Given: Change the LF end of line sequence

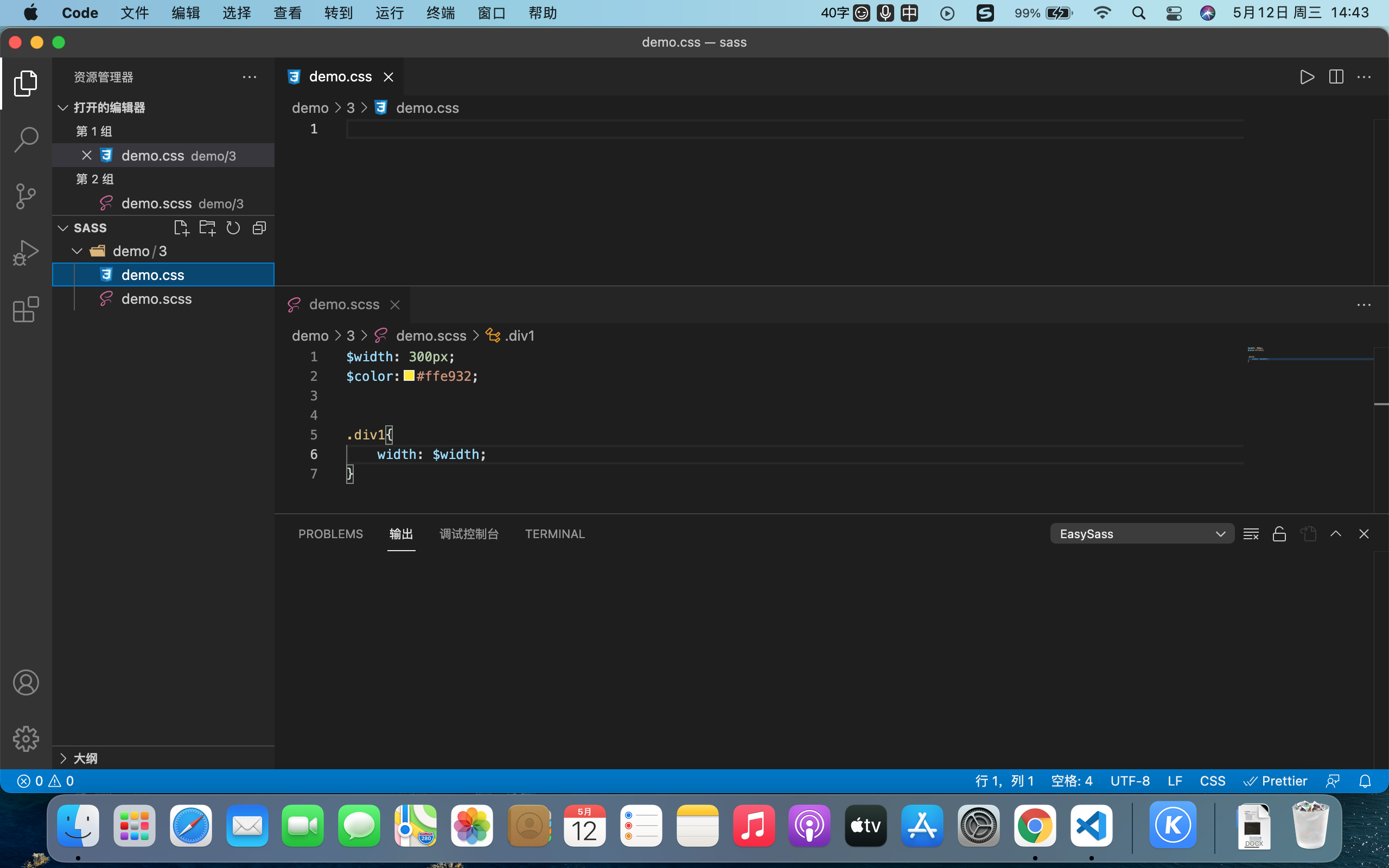Looking at the screenshot, I should 1174,781.
